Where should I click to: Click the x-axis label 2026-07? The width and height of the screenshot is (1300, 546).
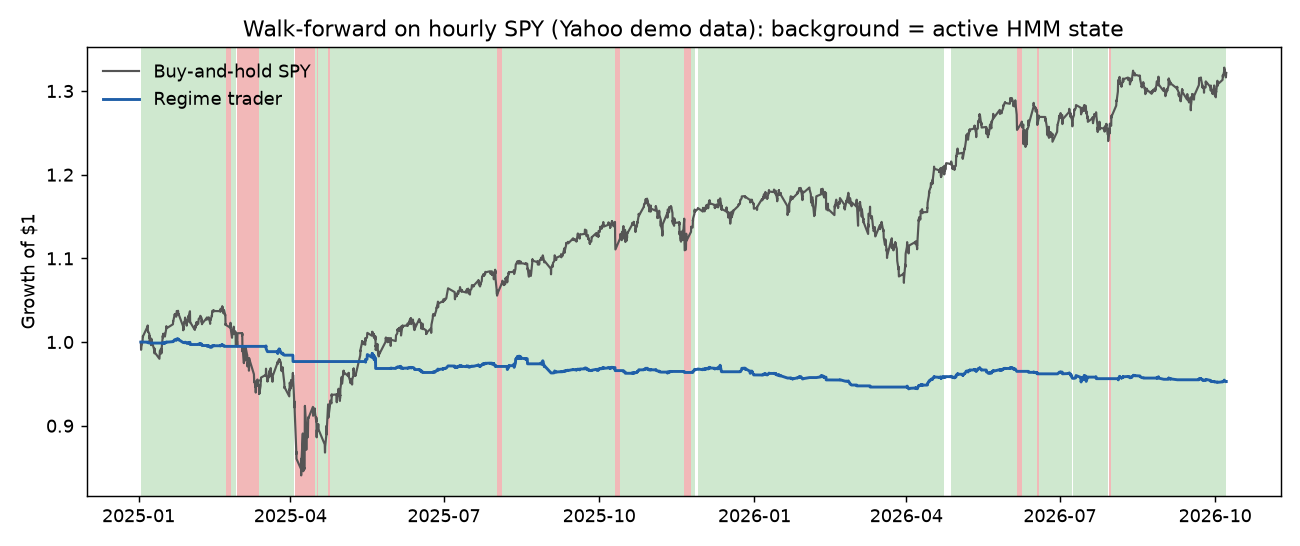coord(1058,517)
